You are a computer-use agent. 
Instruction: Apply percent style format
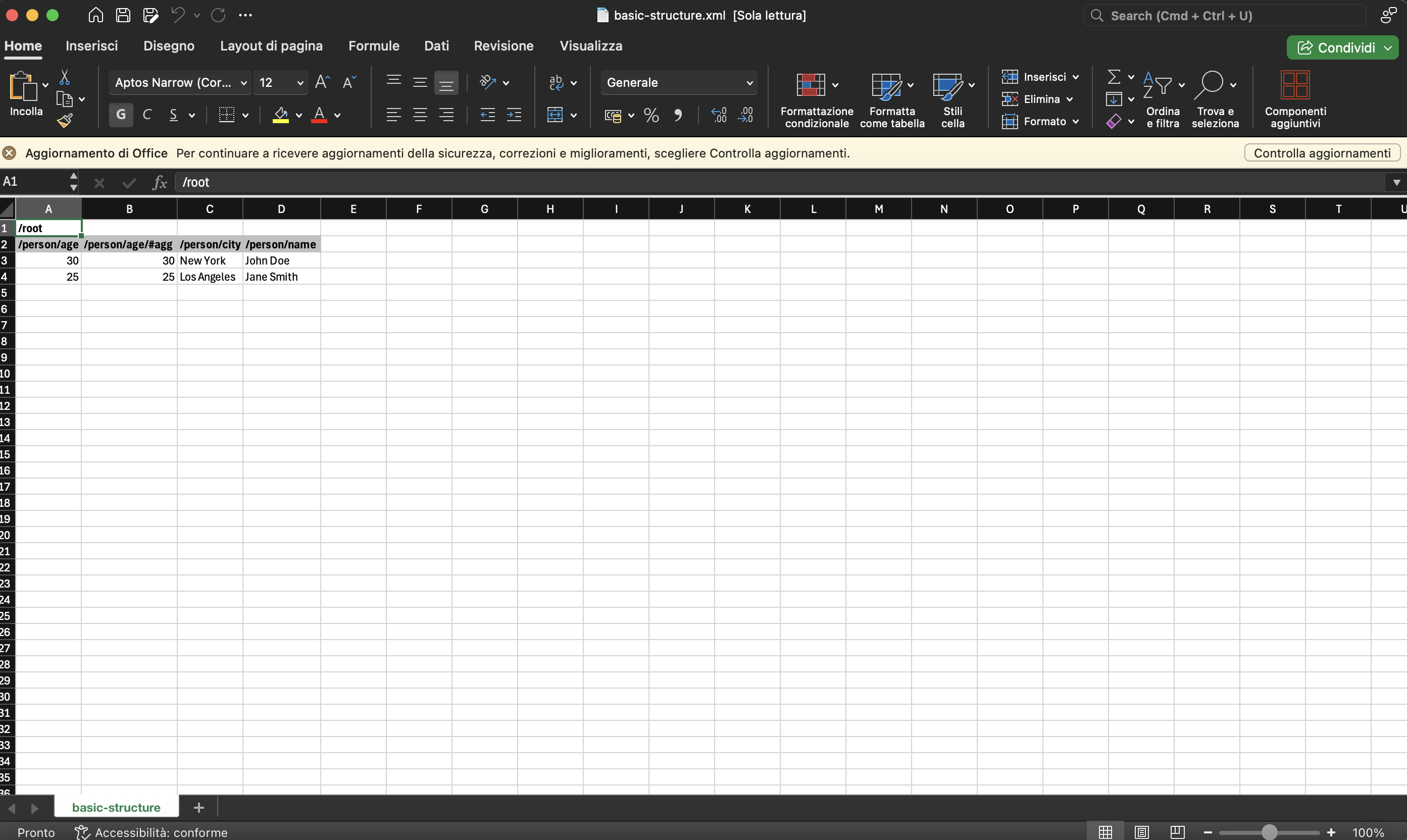(x=651, y=116)
